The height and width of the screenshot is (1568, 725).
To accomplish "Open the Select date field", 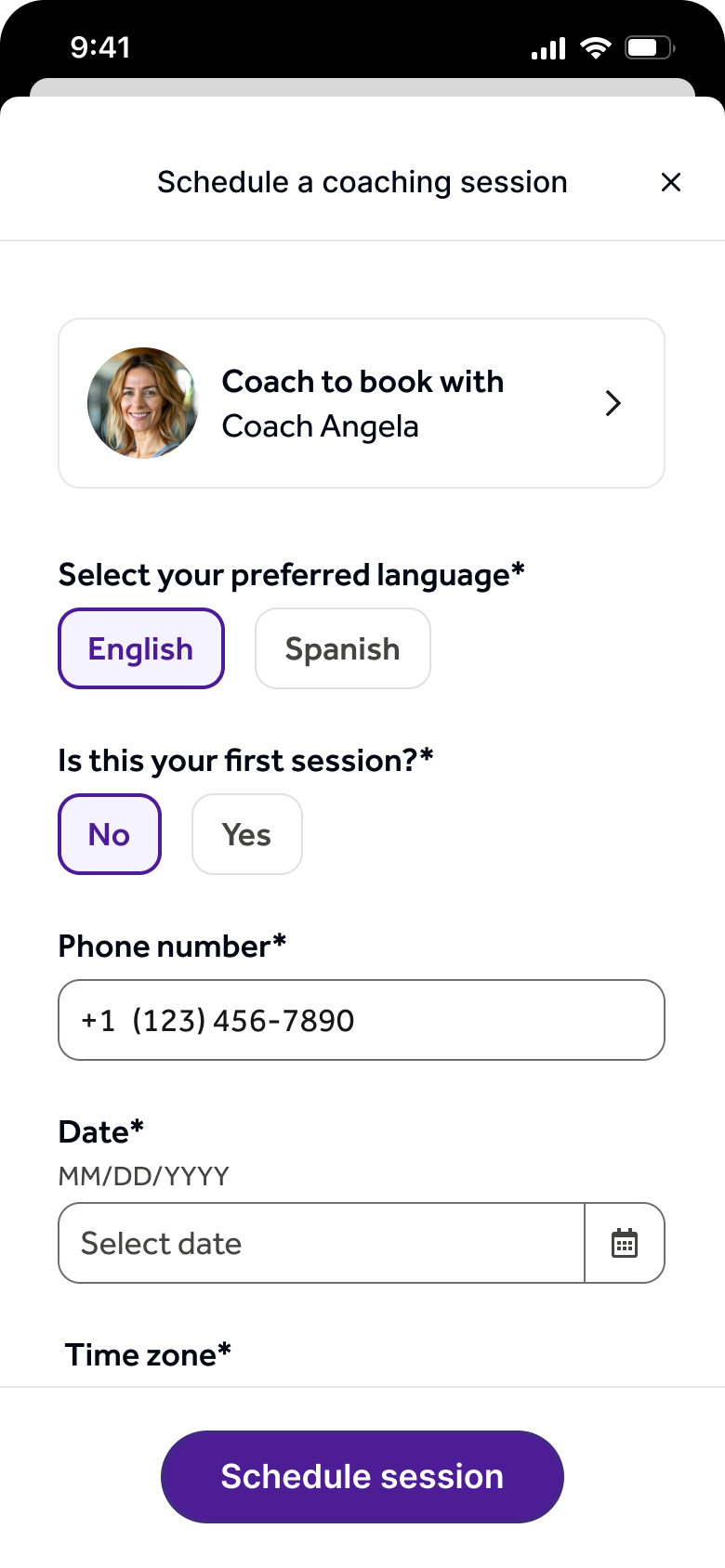I will 321,1242.
